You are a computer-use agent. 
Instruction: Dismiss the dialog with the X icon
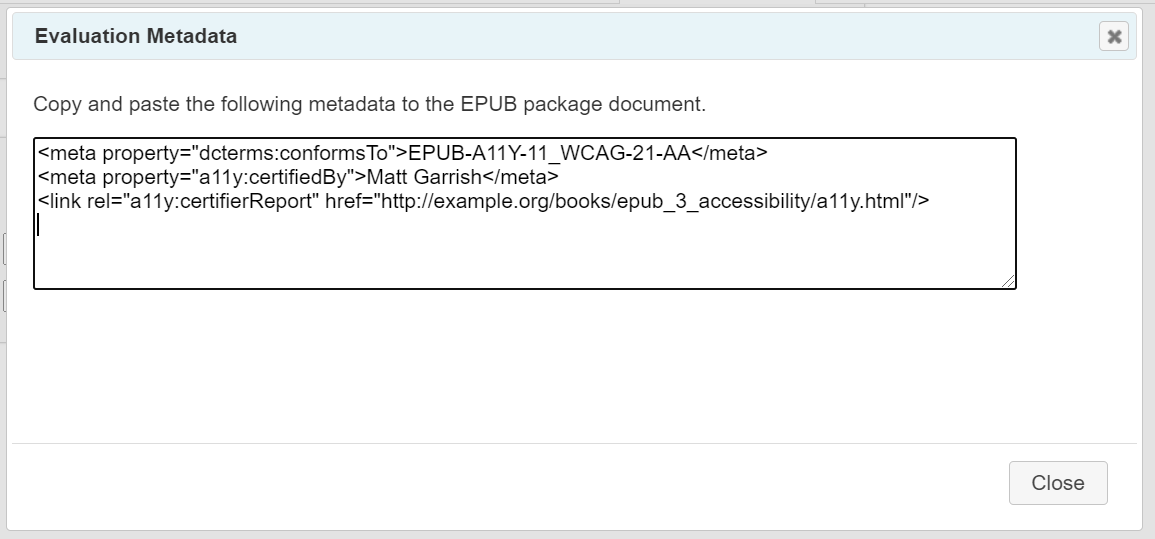tap(1114, 36)
